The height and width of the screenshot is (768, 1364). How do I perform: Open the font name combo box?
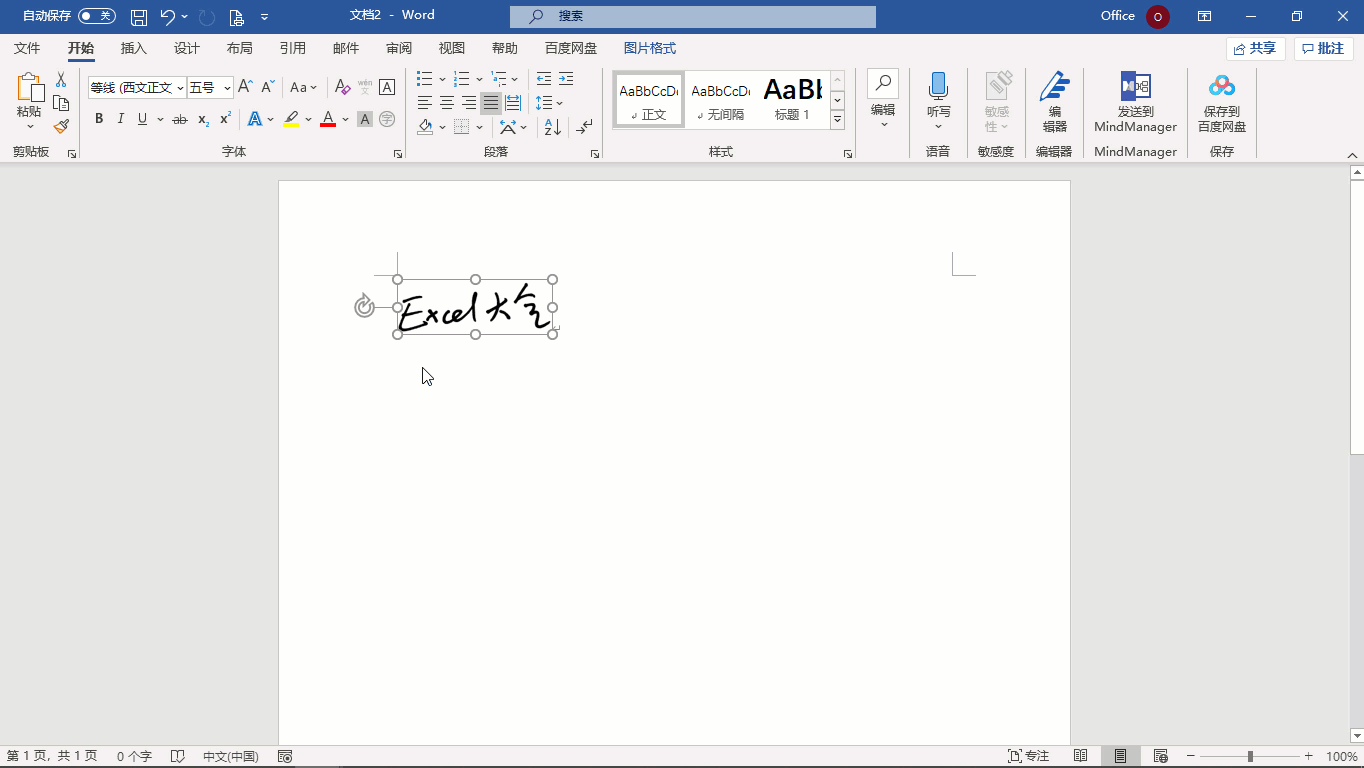[137, 88]
